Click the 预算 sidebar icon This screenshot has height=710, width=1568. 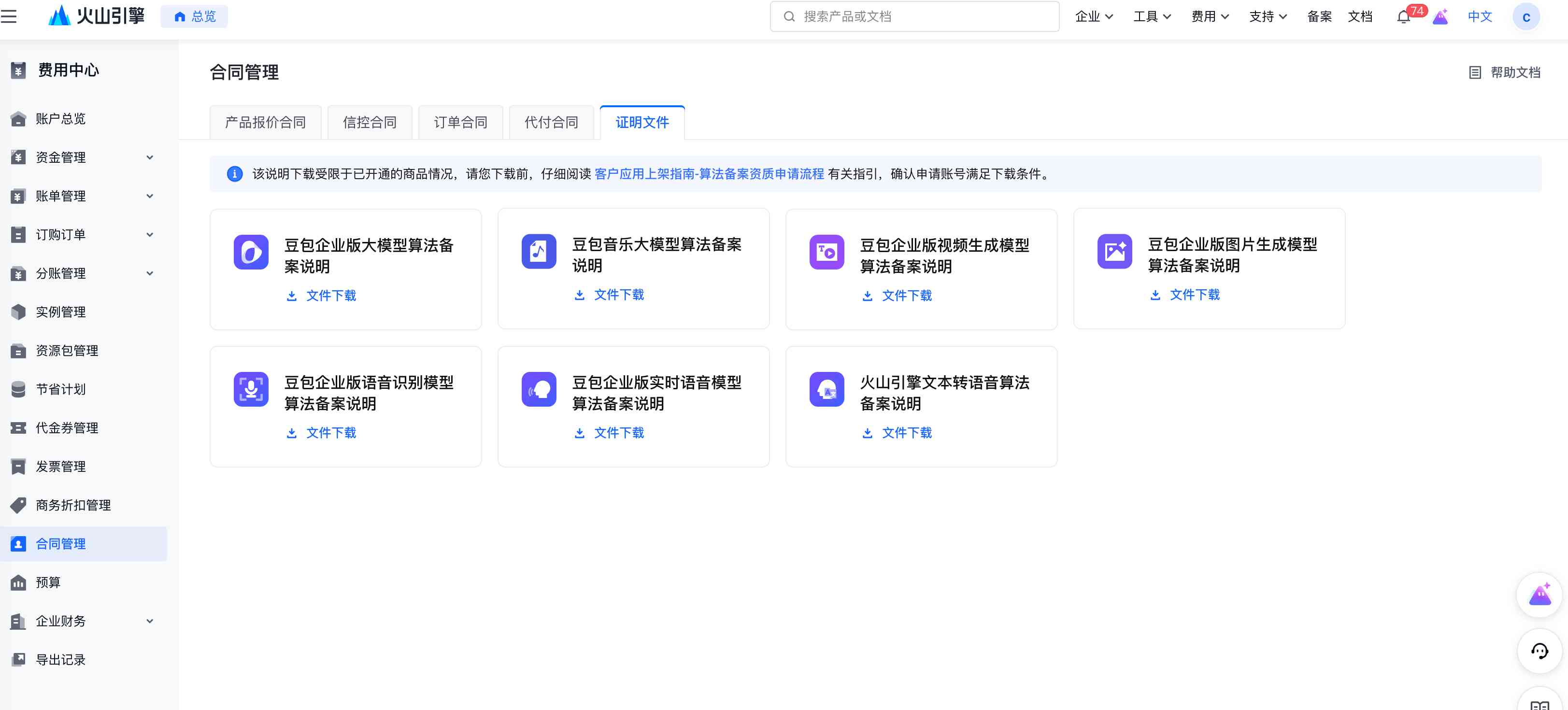tap(18, 583)
